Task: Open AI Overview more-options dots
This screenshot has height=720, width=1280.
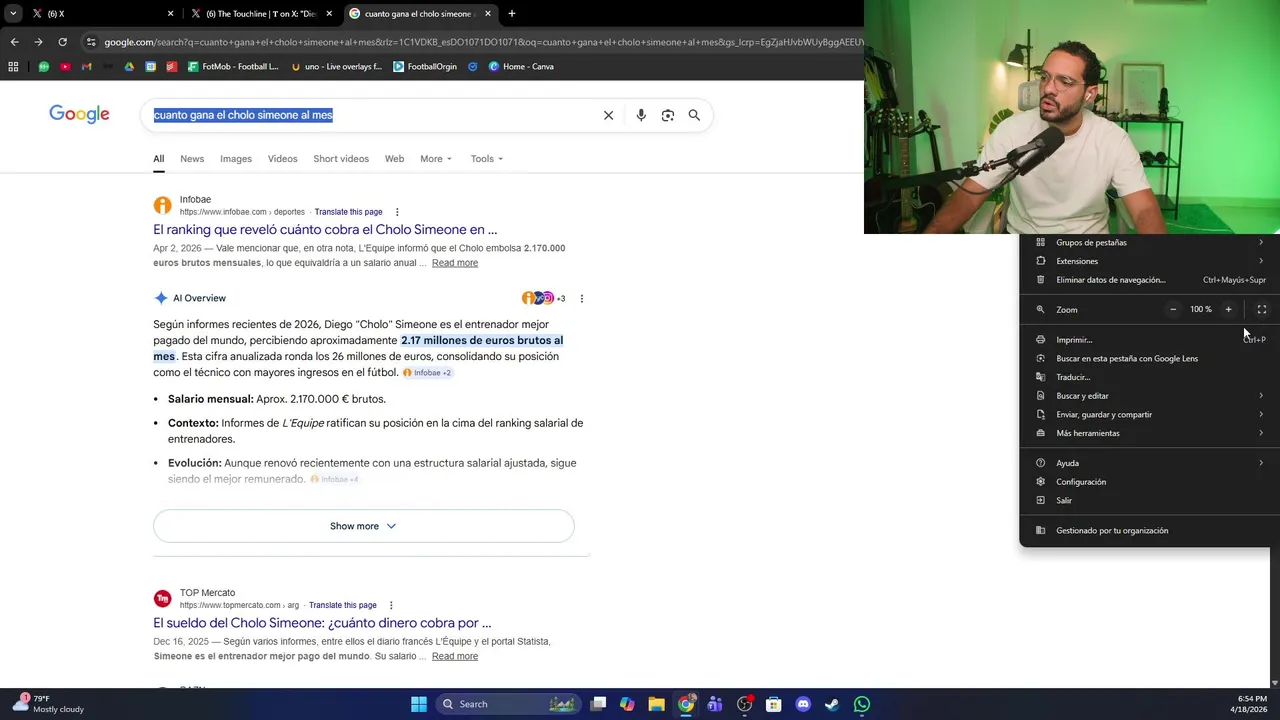Action: pos(582,298)
